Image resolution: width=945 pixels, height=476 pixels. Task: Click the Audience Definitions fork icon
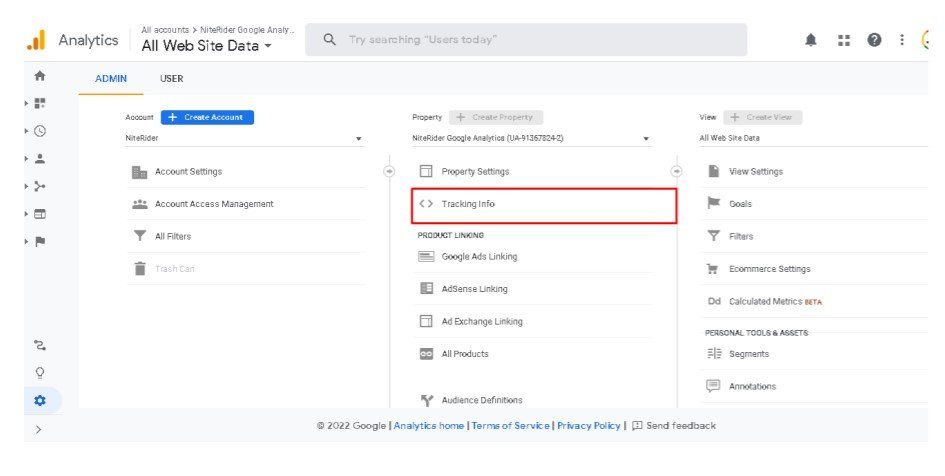click(x=427, y=400)
